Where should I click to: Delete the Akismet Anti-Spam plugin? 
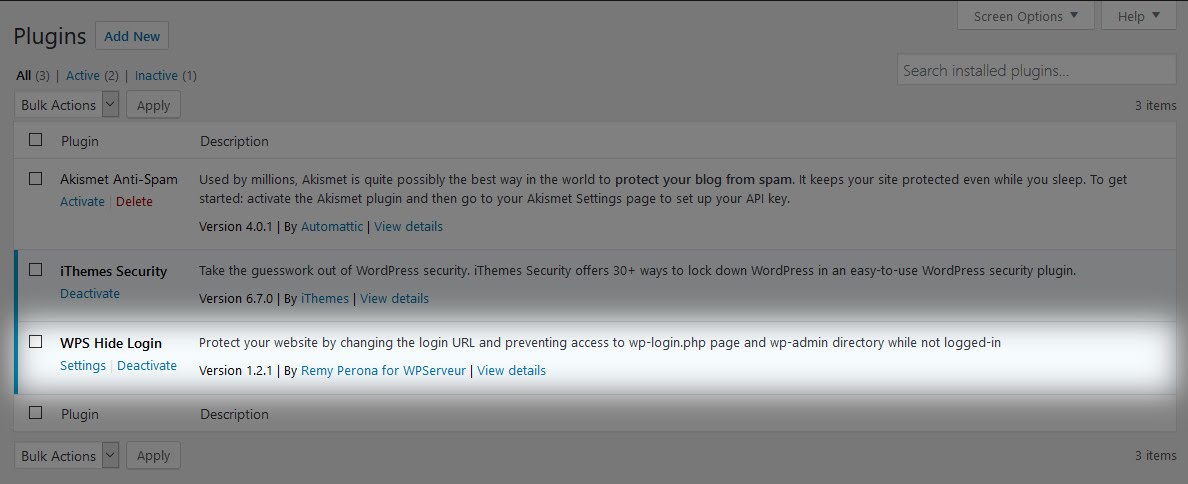coord(134,201)
